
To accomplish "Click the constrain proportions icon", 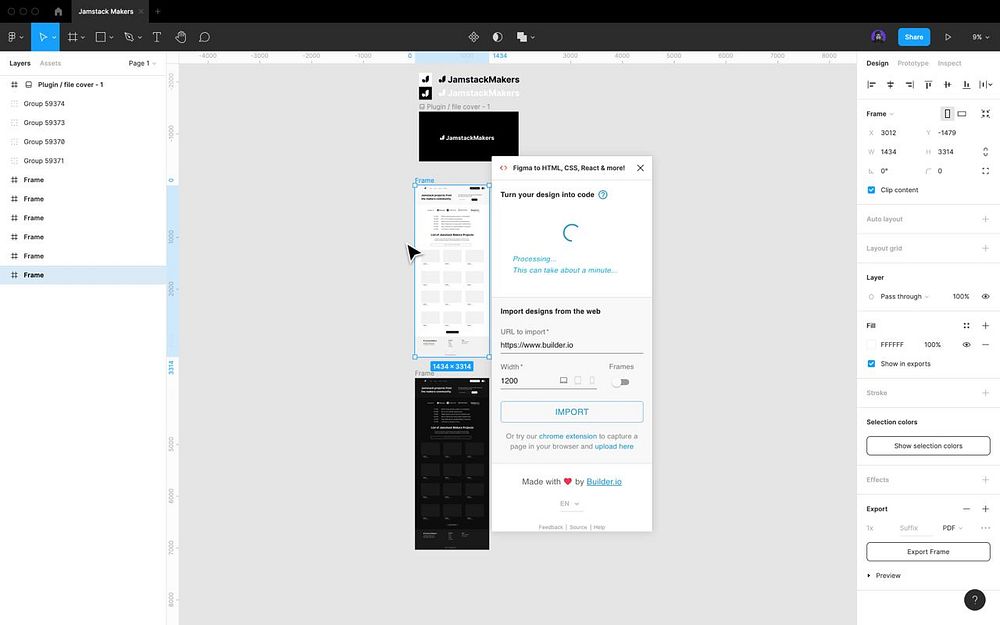I will pos(985,152).
